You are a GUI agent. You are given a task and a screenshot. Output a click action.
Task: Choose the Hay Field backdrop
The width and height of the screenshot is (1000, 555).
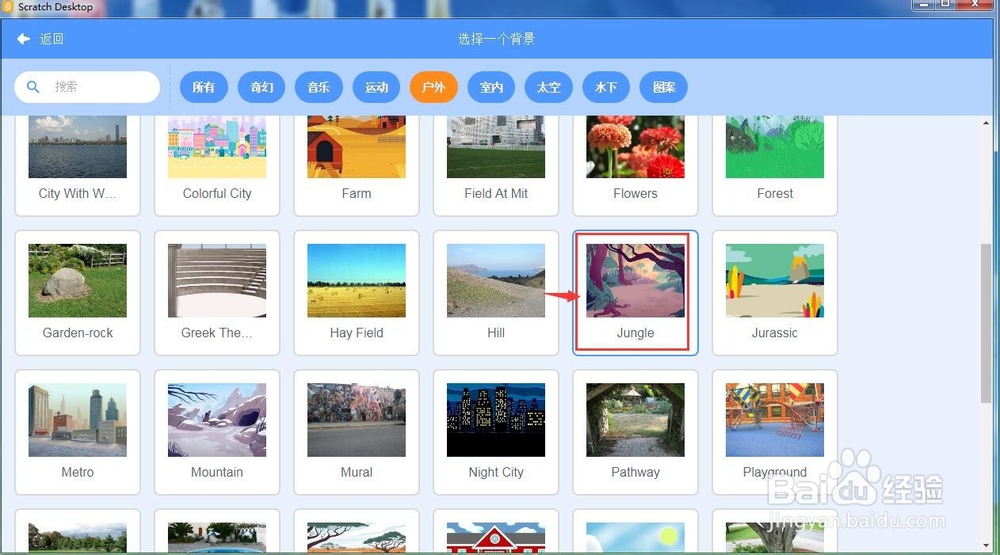pos(357,293)
